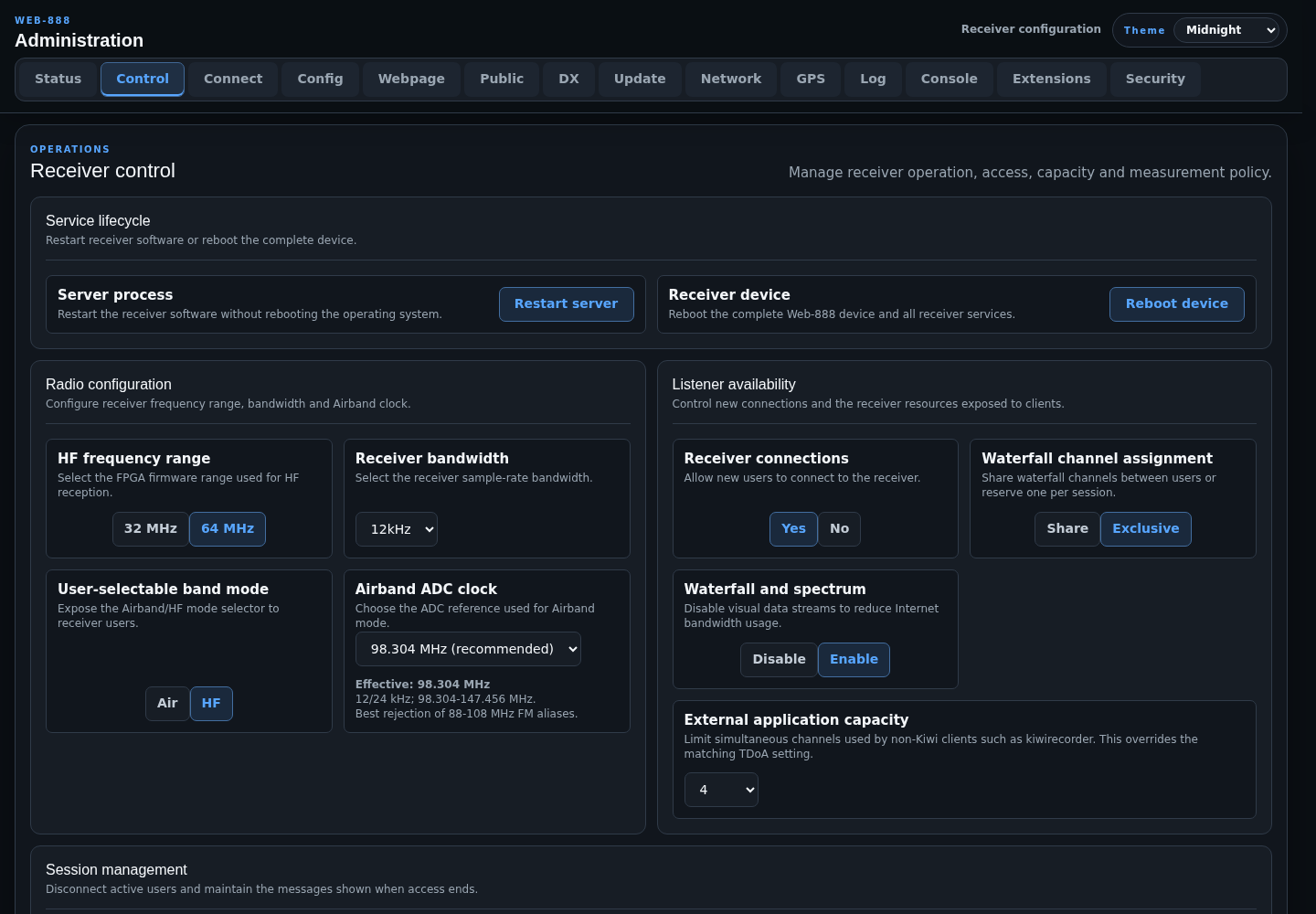Click the 'Theme' label
The width and height of the screenshot is (1316, 914).
coord(1144,30)
